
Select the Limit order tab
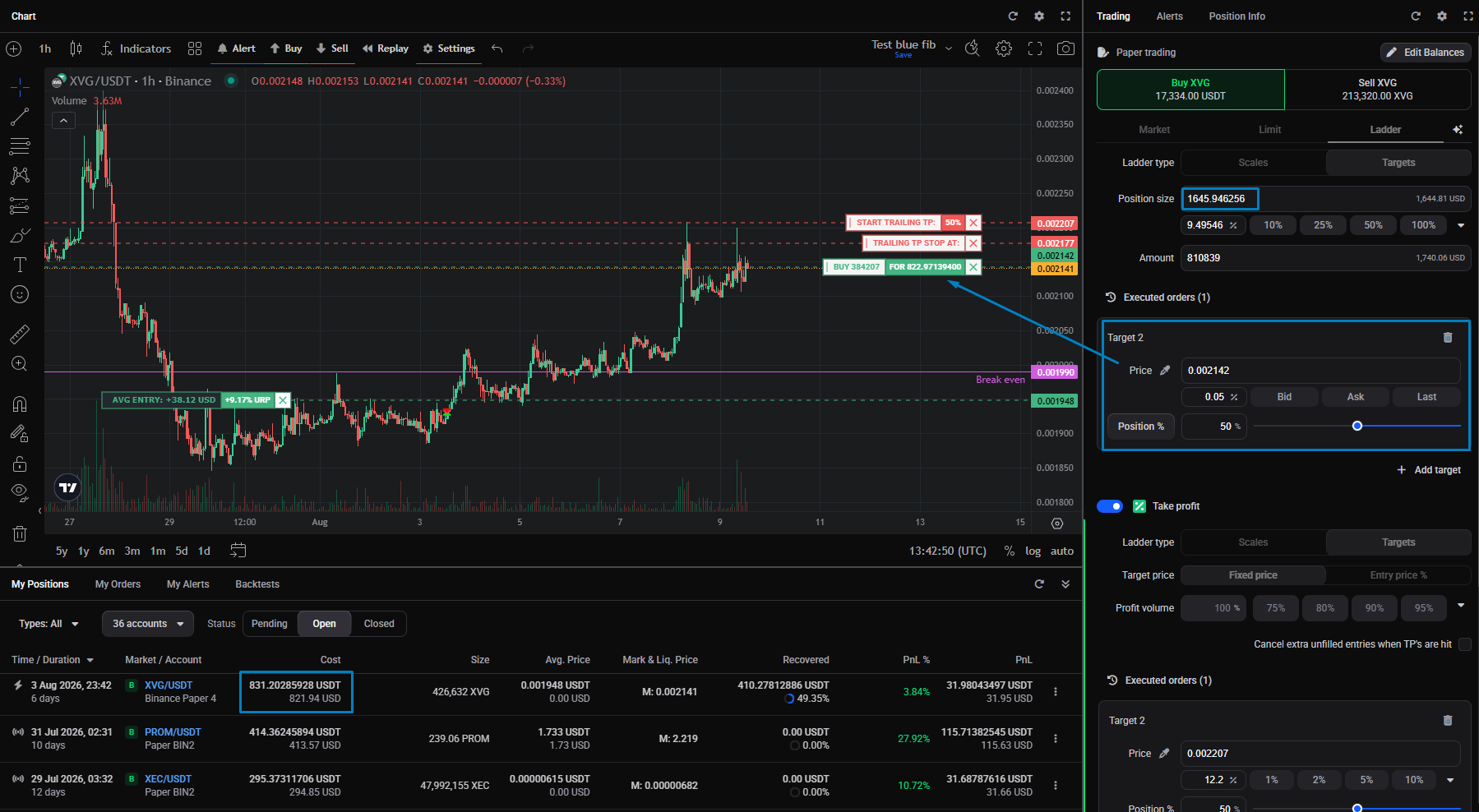coord(1269,130)
